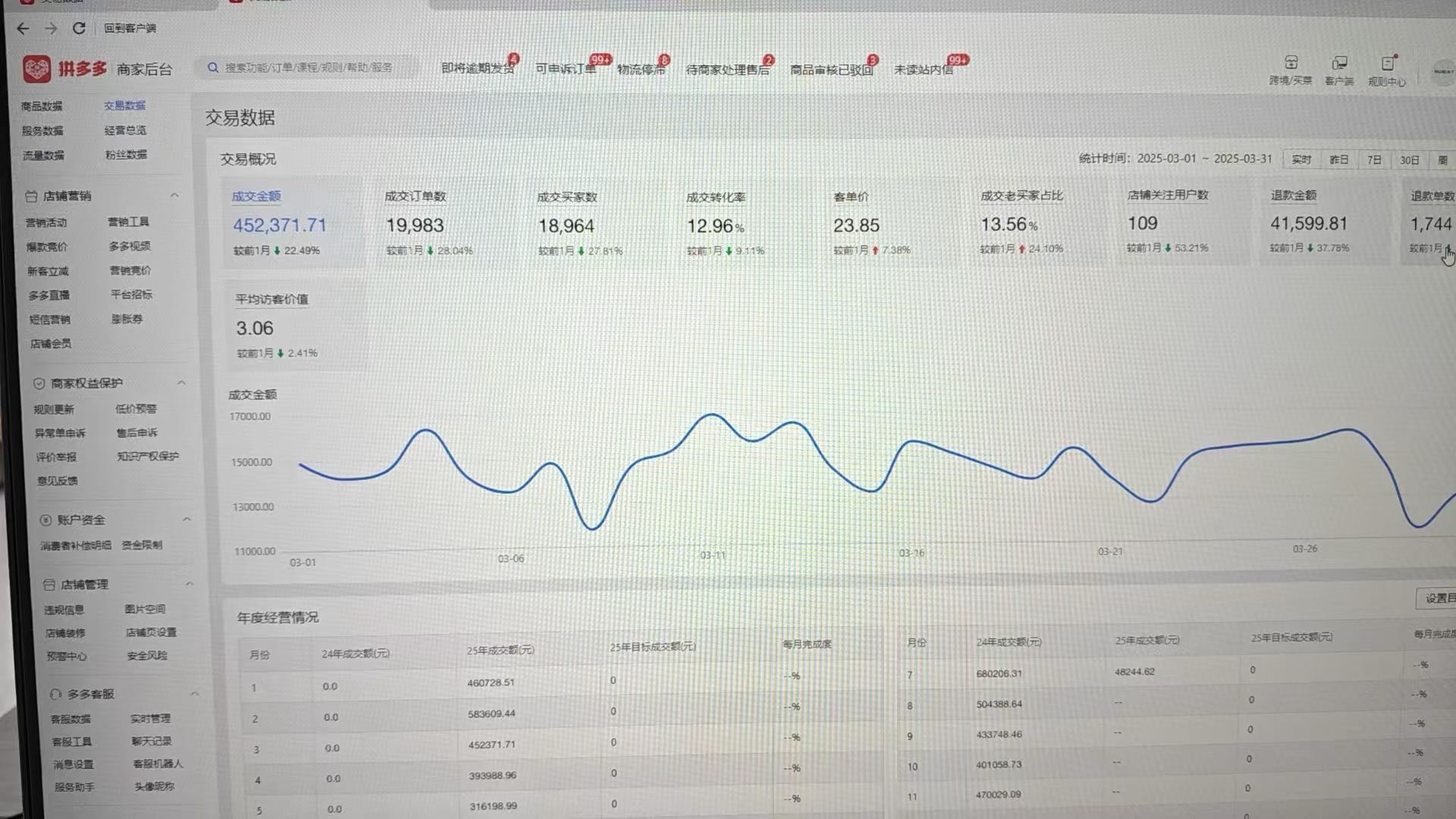Select the 成交转化率 metric card
Image resolution: width=1456 pixels, height=819 pixels.
pyautogui.click(x=745, y=223)
